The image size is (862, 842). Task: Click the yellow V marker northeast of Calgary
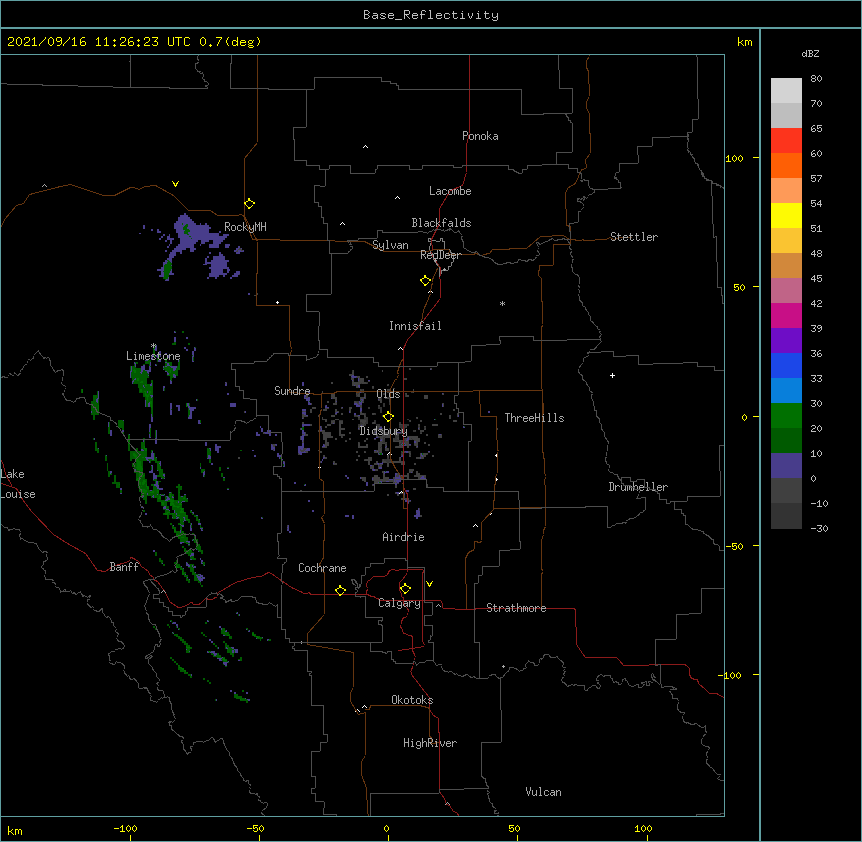click(429, 584)
